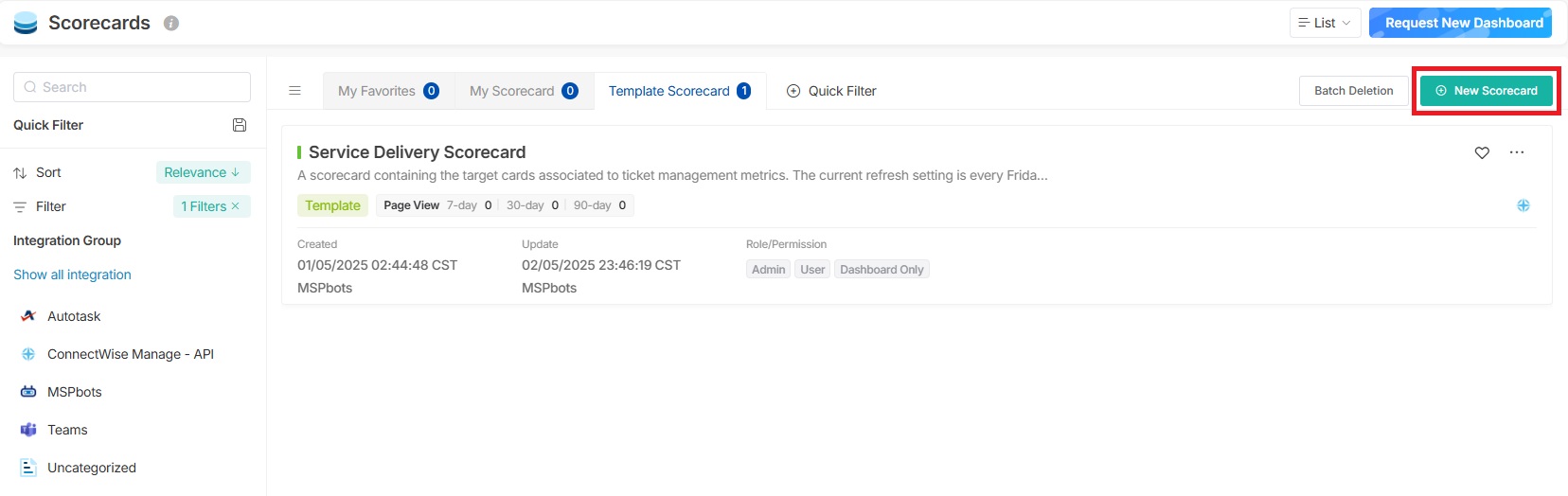Switch to My Scorecard tab
Image resolution: width=1568 pixels, height=496 pixels.
523,91
